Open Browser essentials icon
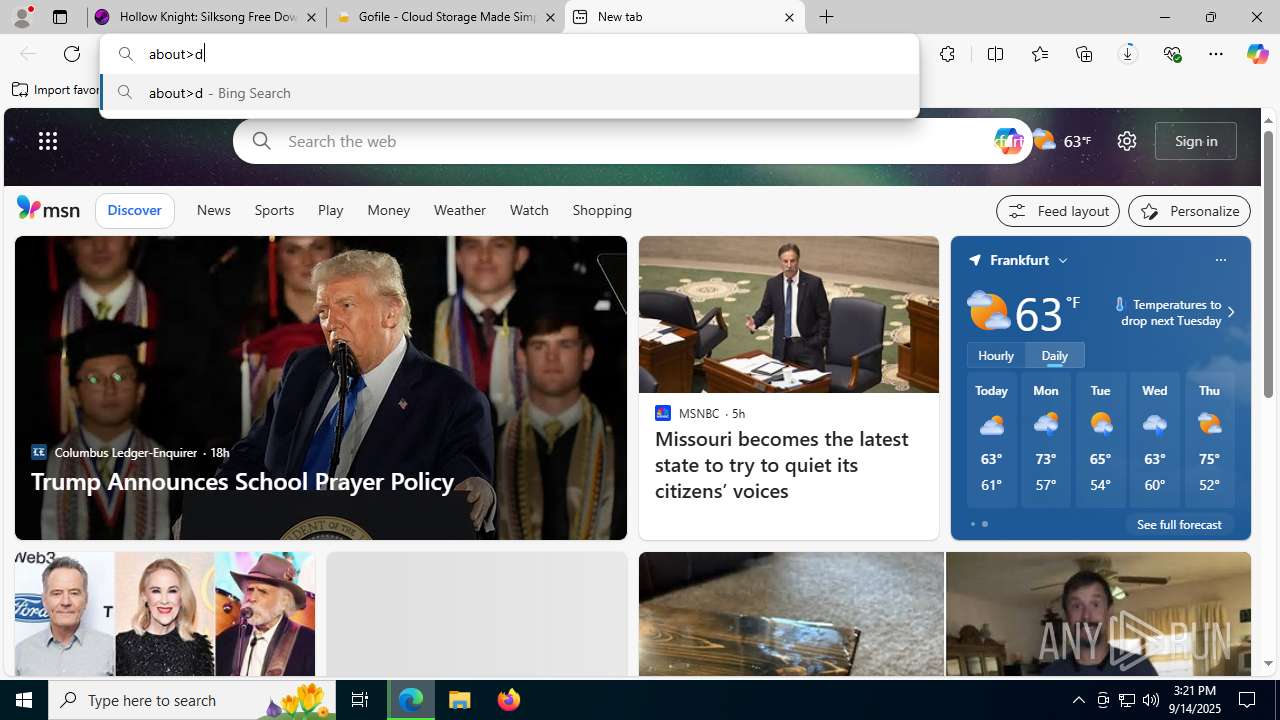Screen dimensions: 1280x720 (x=1172, y=54)
